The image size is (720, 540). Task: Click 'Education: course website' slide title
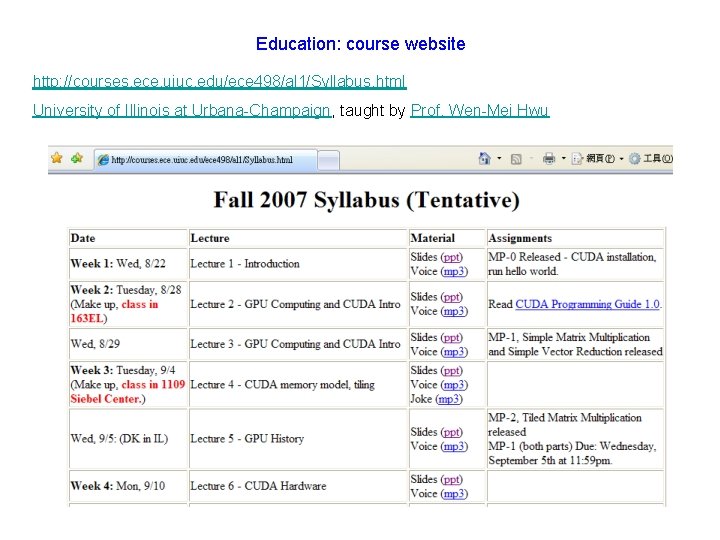click(x=360, y=44)
